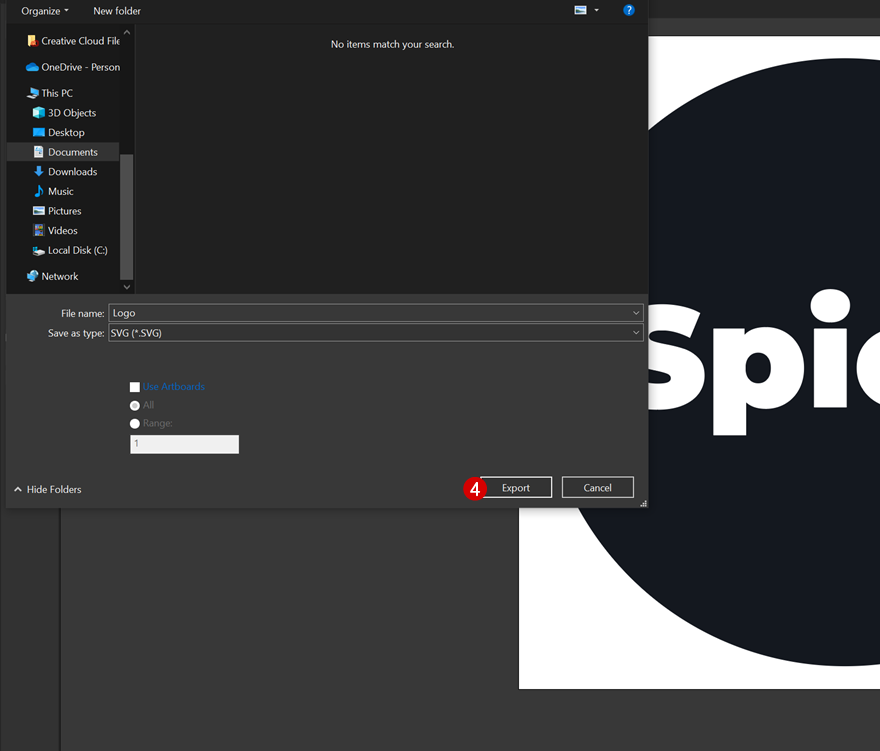This screenshot has height=751, width=880.
Task: Select the Range radio button
Action: 134,423
